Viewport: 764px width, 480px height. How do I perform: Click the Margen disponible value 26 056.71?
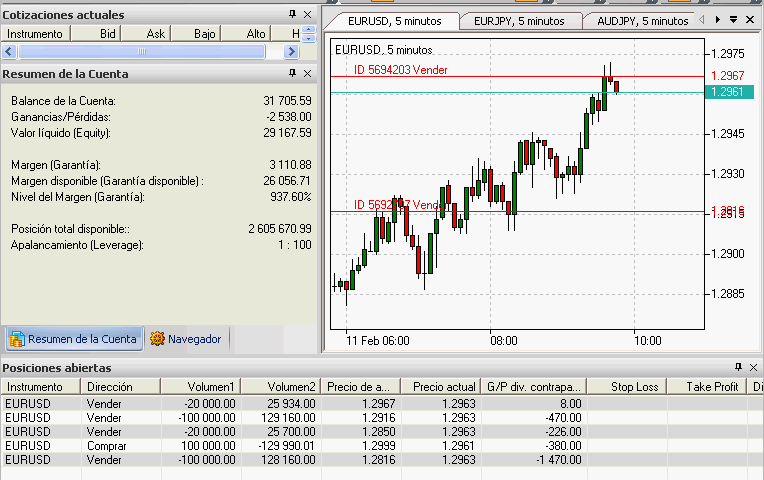pyautogui.click(x=286, y=181)
